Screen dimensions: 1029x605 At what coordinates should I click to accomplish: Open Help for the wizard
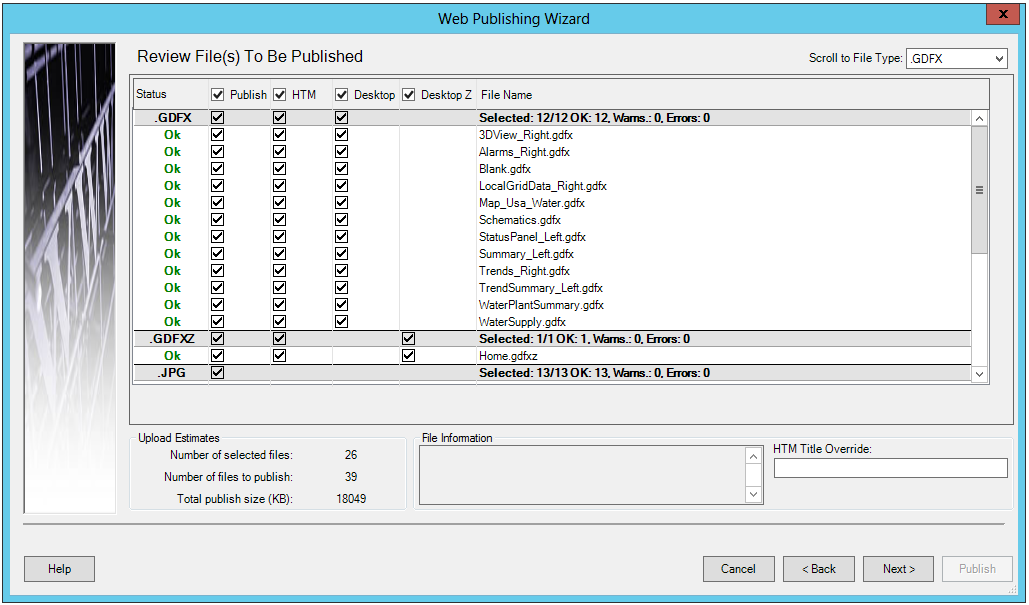60,569
